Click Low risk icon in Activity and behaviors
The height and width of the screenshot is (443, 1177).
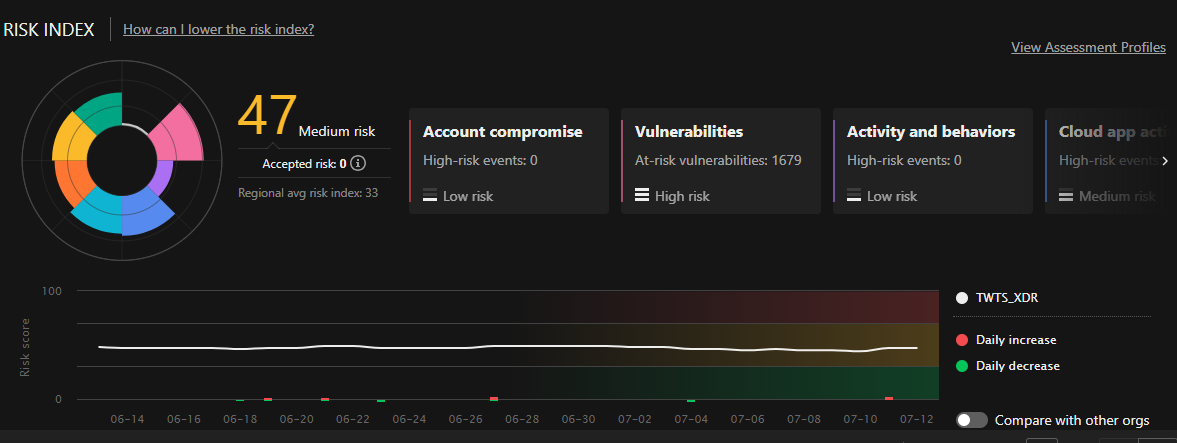(854, 196)
